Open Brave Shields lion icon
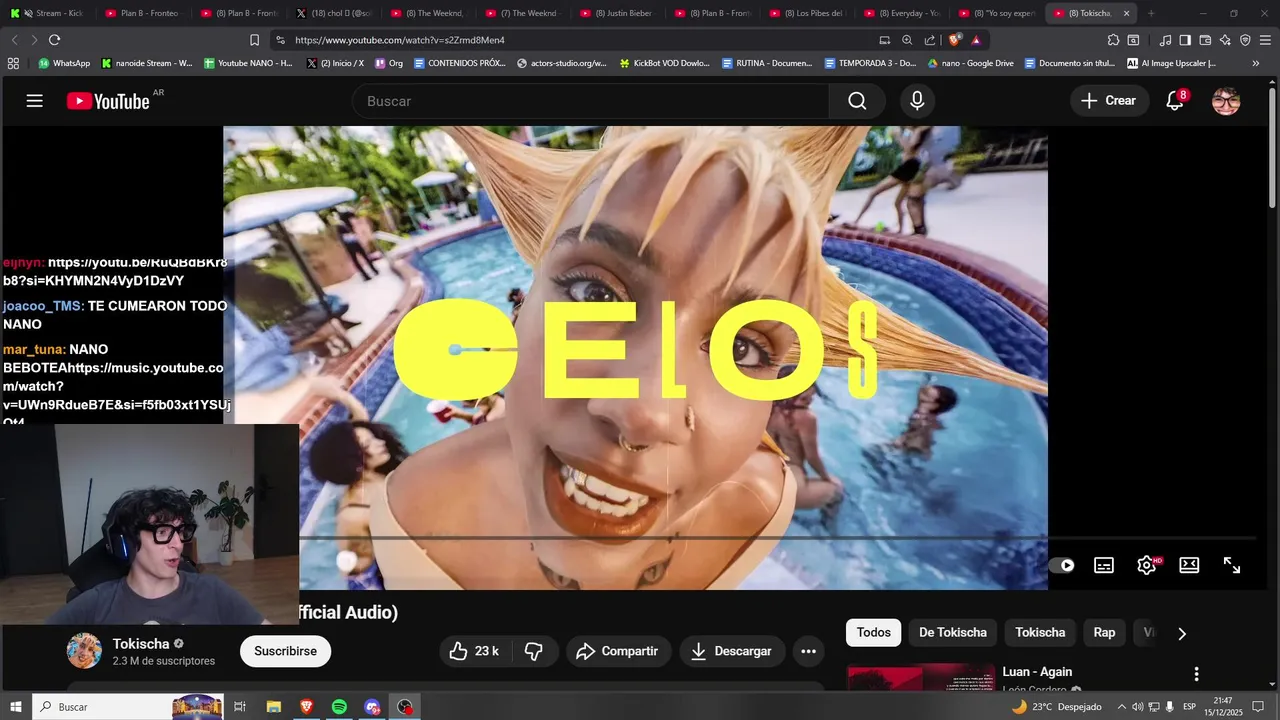This screenshot has width=1280, height=720. click(x=954, y=40)
